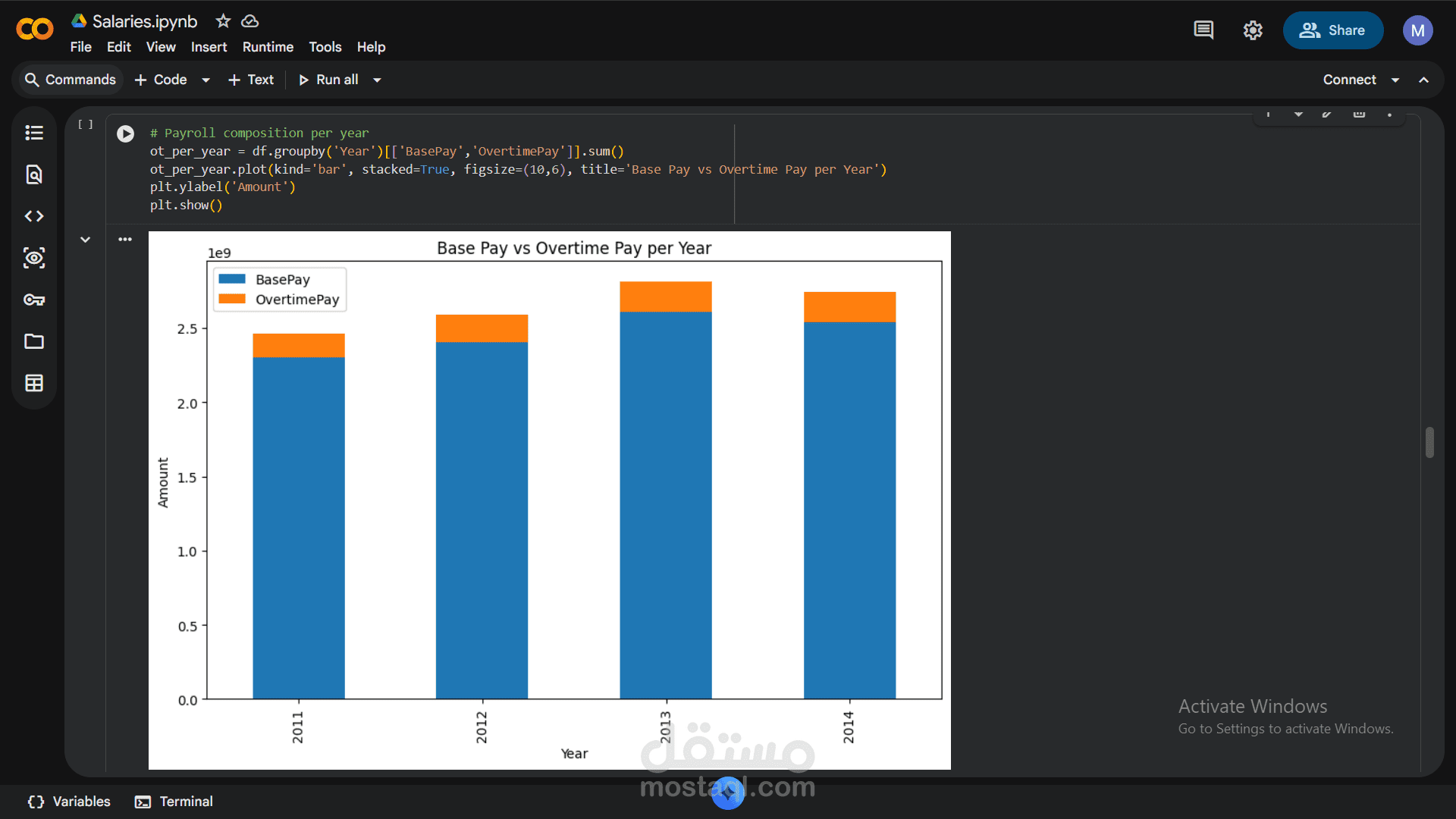This screenshot has width=1456, height=819.
Task: Run the payroll composition code cell
Action: pos(125,134)
